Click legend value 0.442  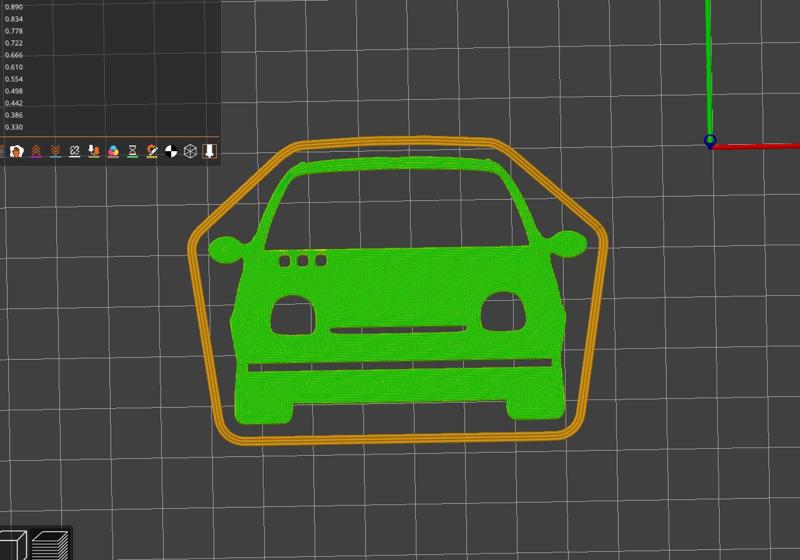click(14, 103)
